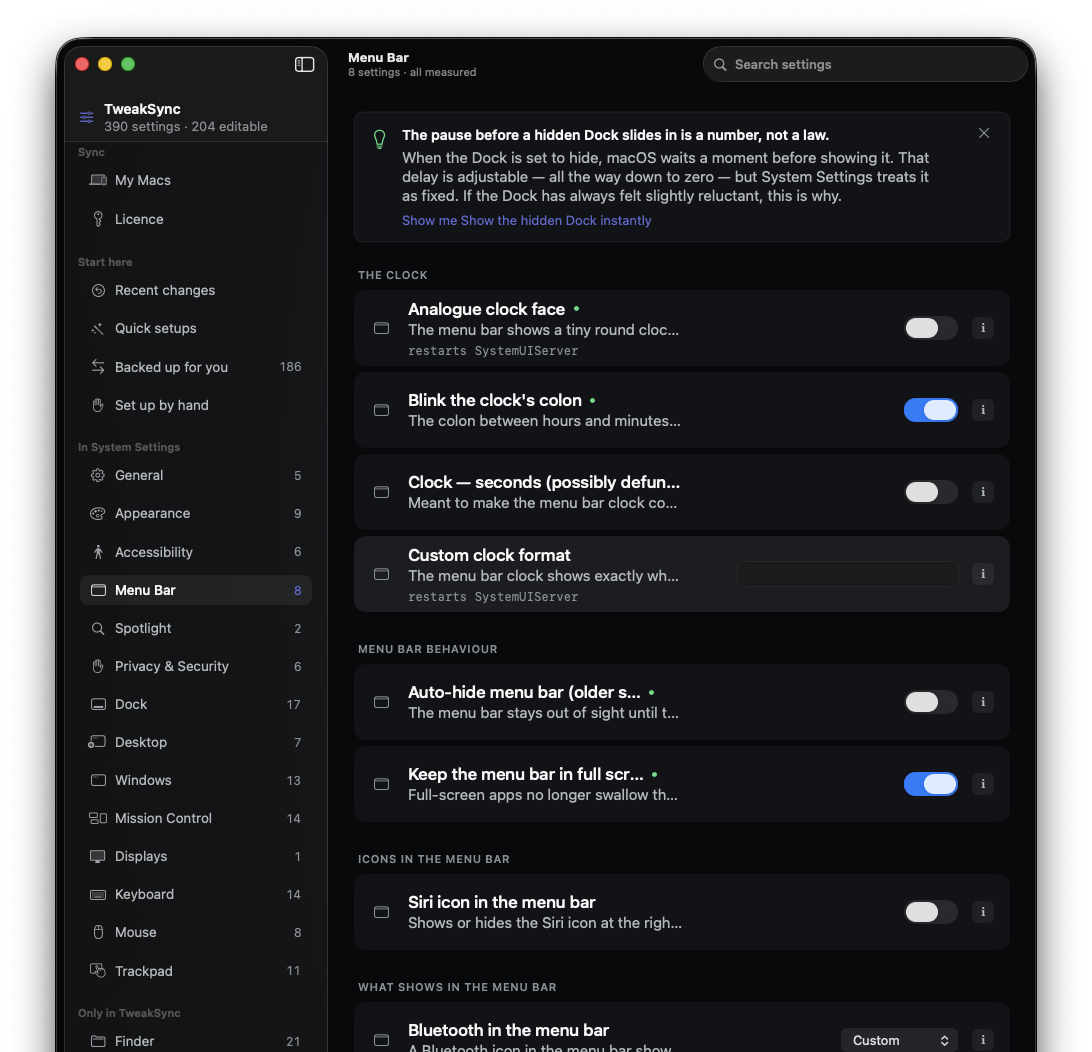Enable Clock seconds toggle
Viewport: 1092px width, 1052px height.
coord(930,492)
